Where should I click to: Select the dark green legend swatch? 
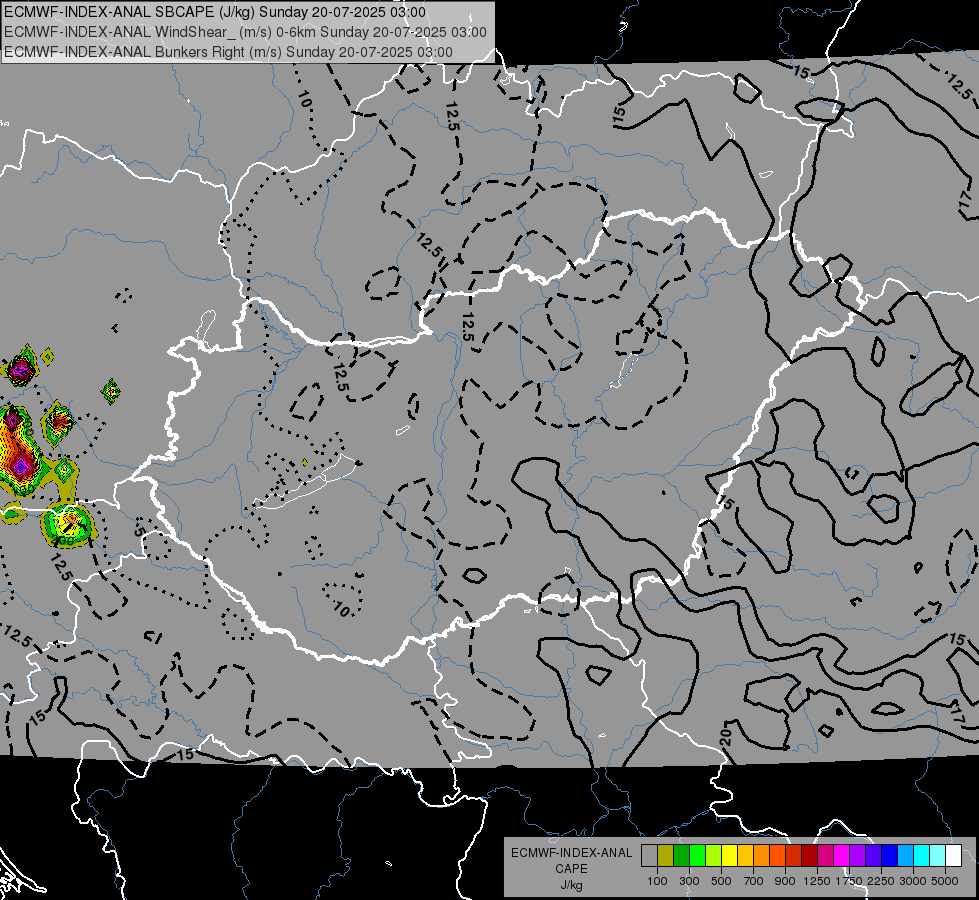681,856
